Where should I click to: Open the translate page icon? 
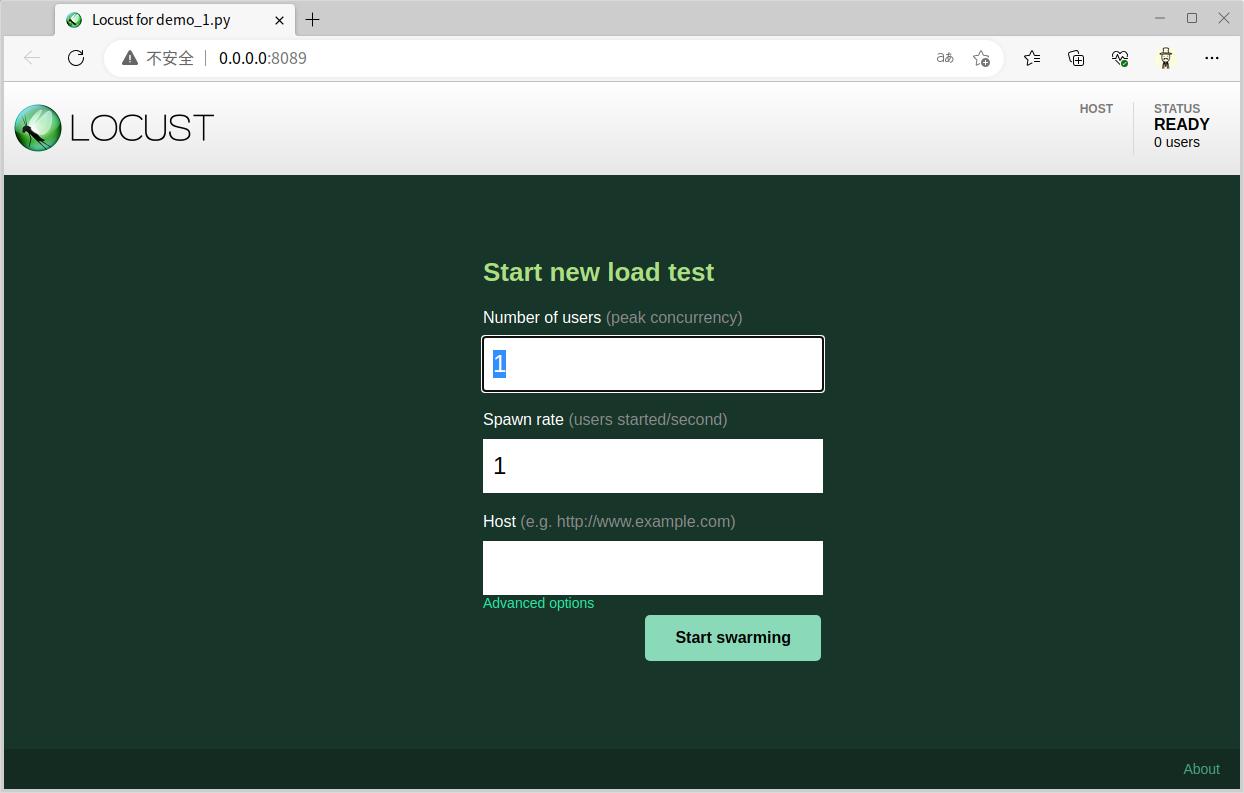tap(944, 58)
